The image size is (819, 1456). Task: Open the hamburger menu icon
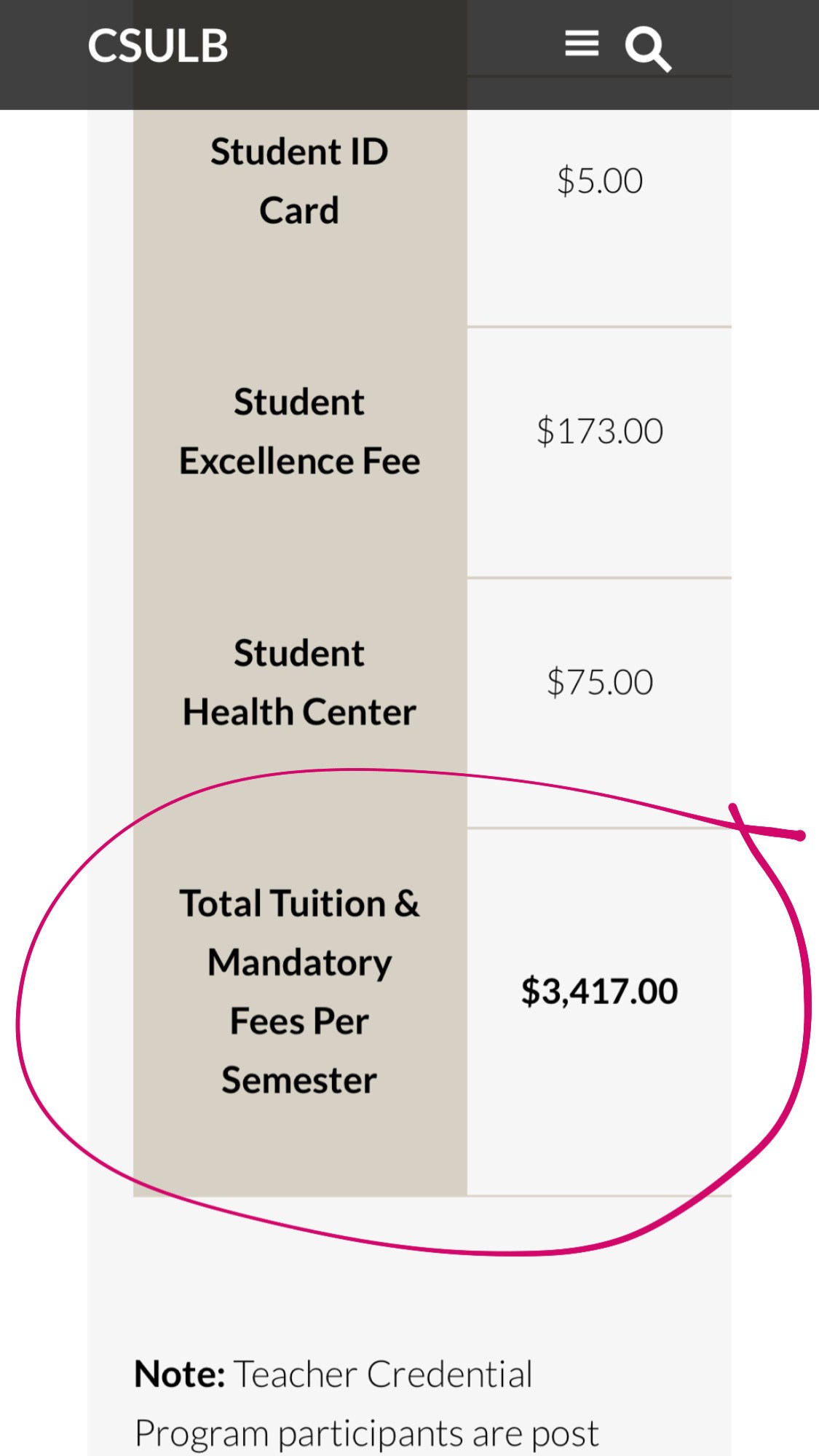582,44
